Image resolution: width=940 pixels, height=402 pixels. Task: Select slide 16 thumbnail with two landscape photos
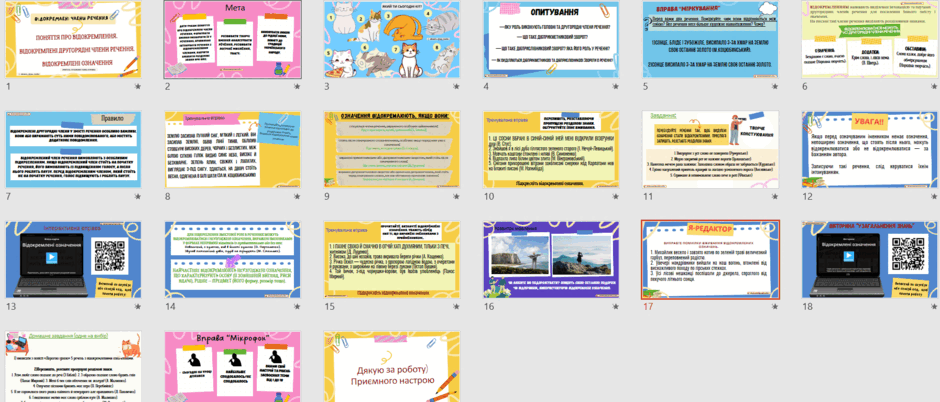(x=552, y=259)
